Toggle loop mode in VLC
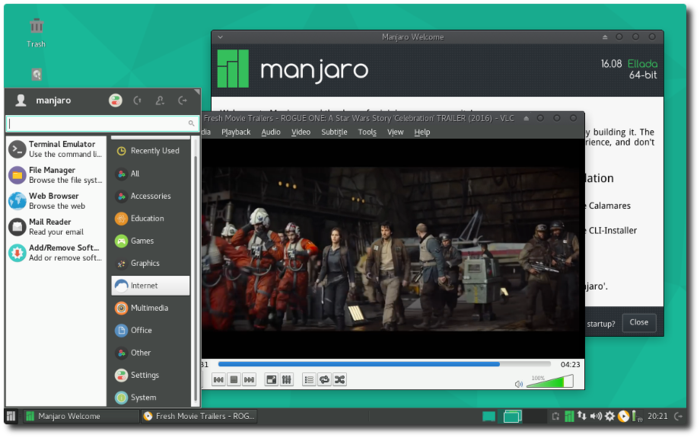 click(325, 380)
